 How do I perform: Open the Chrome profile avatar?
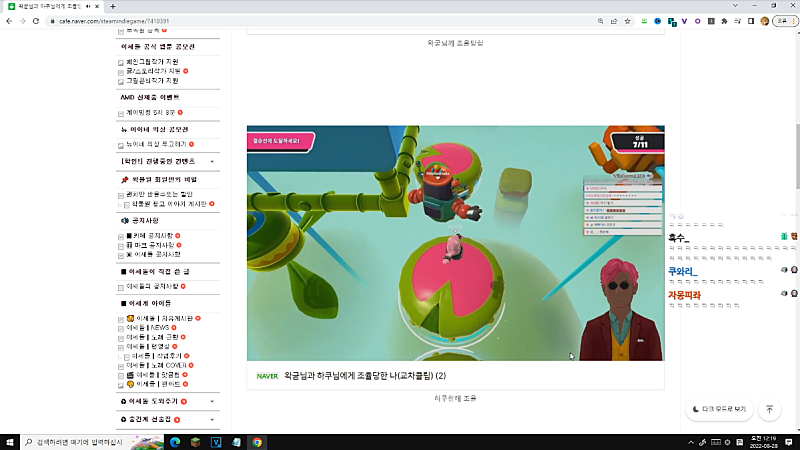764,21
